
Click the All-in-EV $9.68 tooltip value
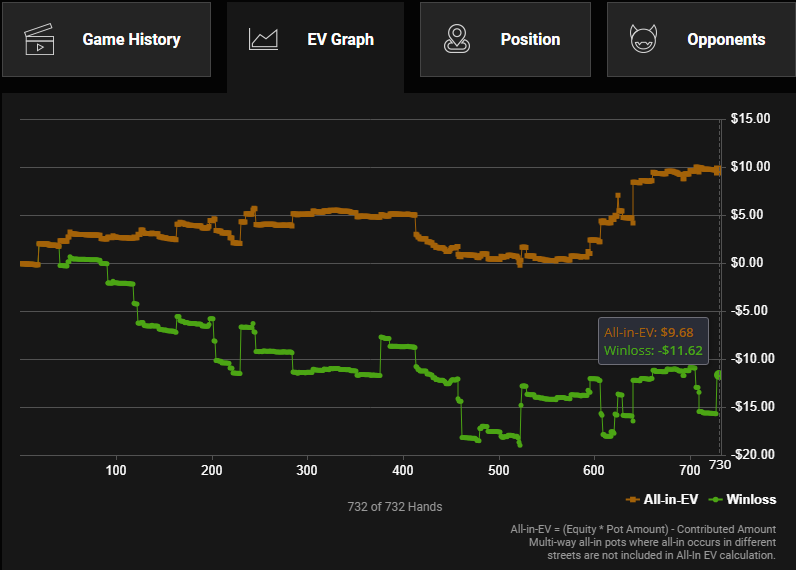pyautogui.click(x=677, y=332)
